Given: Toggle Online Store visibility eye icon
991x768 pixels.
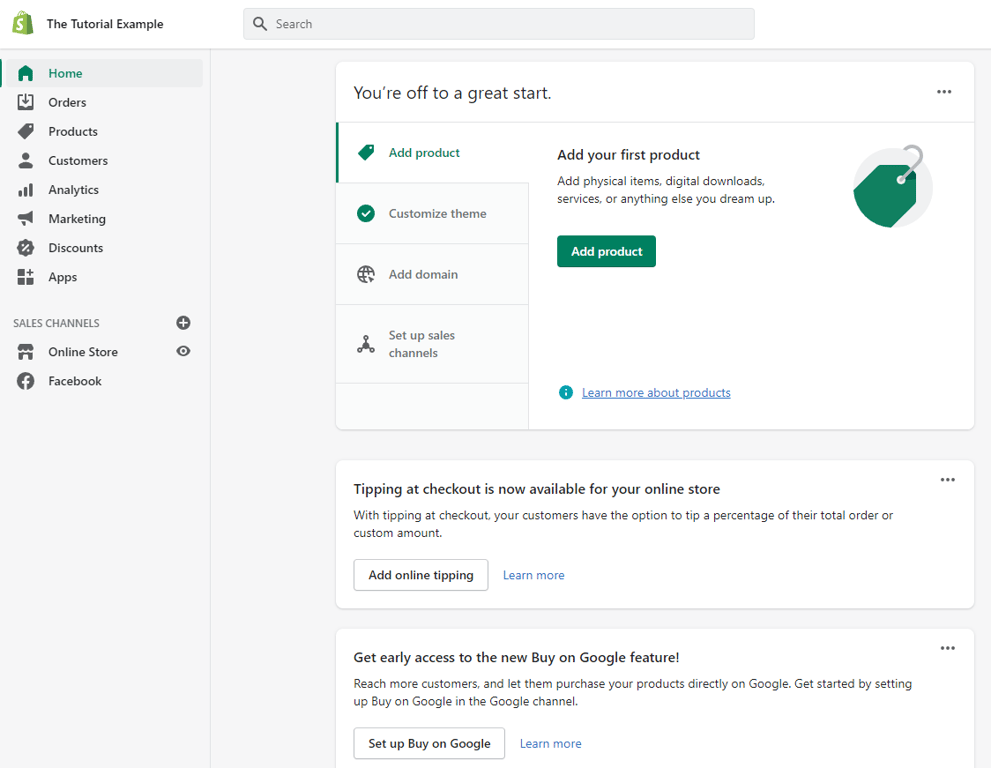Looking at the screenshot, I should 183,351.
